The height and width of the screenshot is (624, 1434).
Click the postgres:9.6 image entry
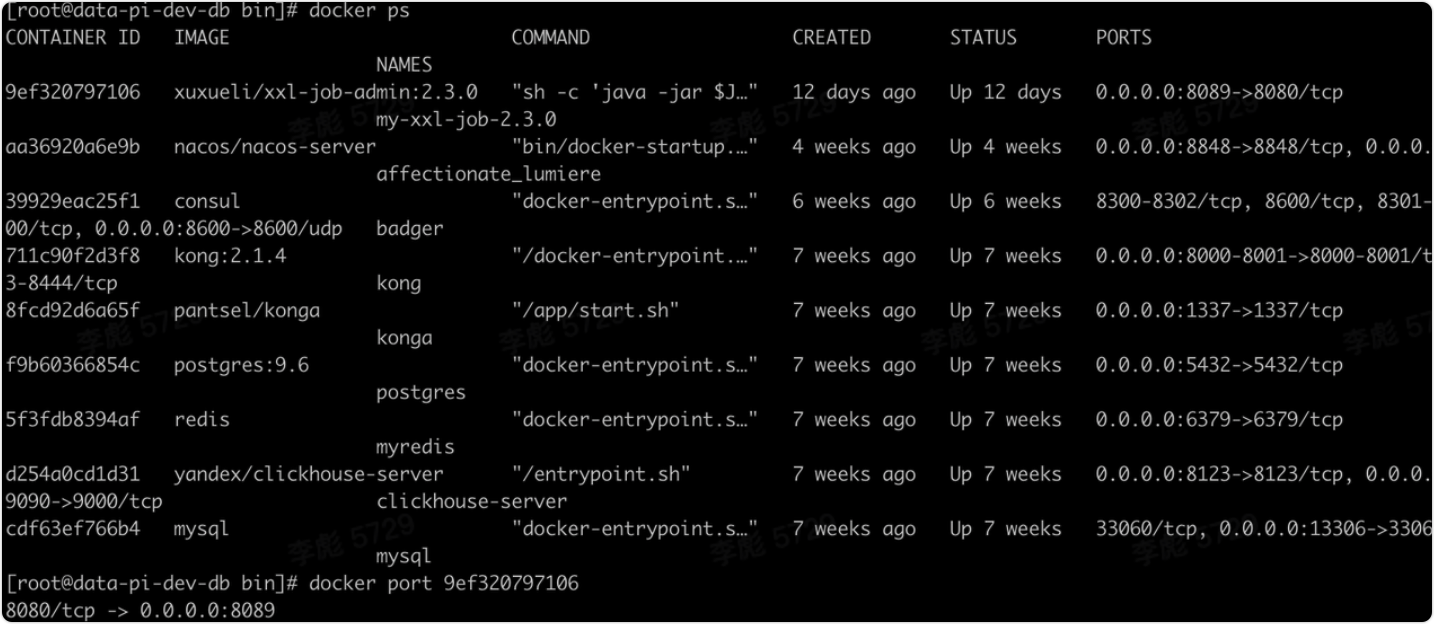point(241,365)
